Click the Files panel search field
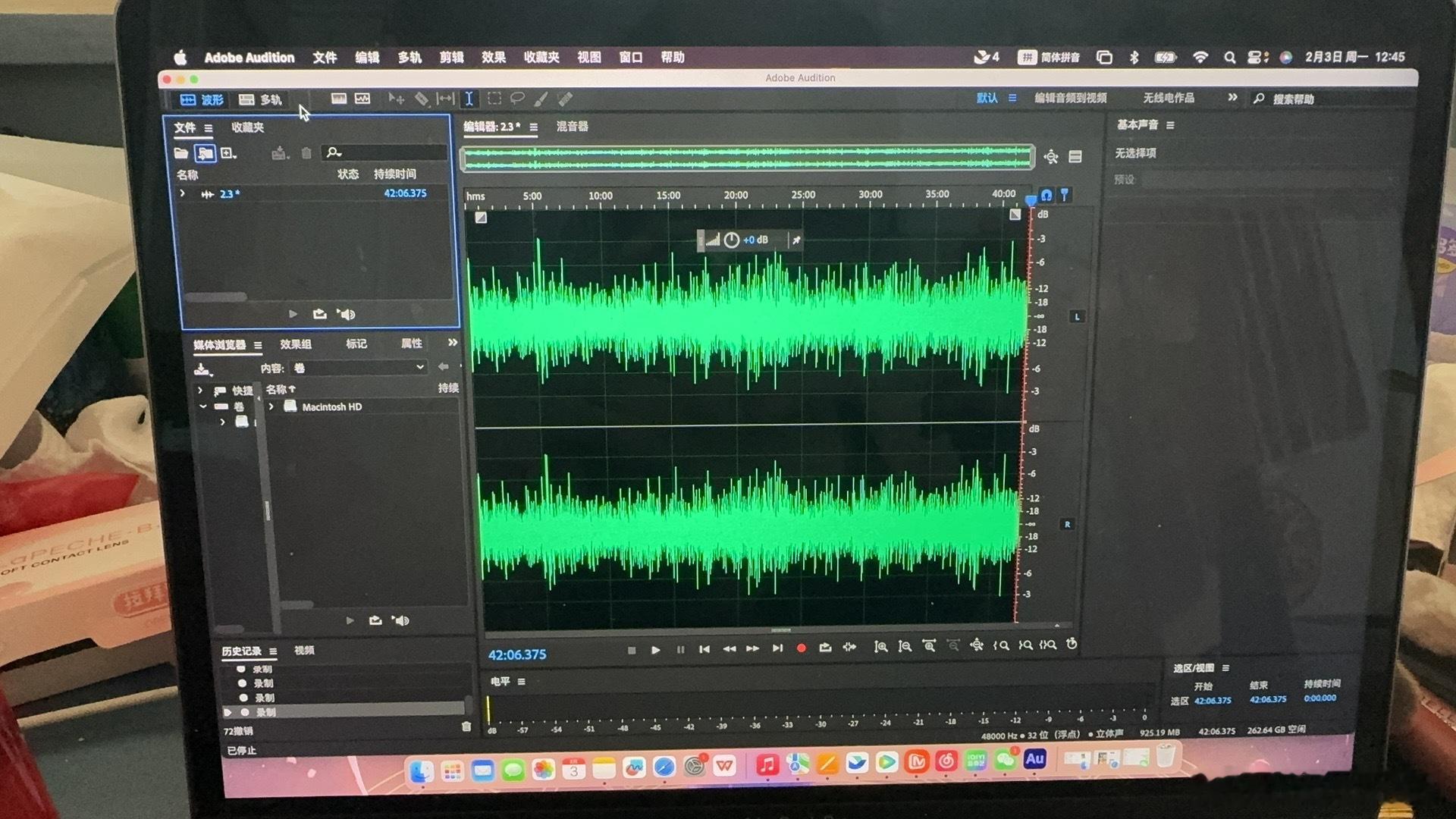 tap(384, 152)
